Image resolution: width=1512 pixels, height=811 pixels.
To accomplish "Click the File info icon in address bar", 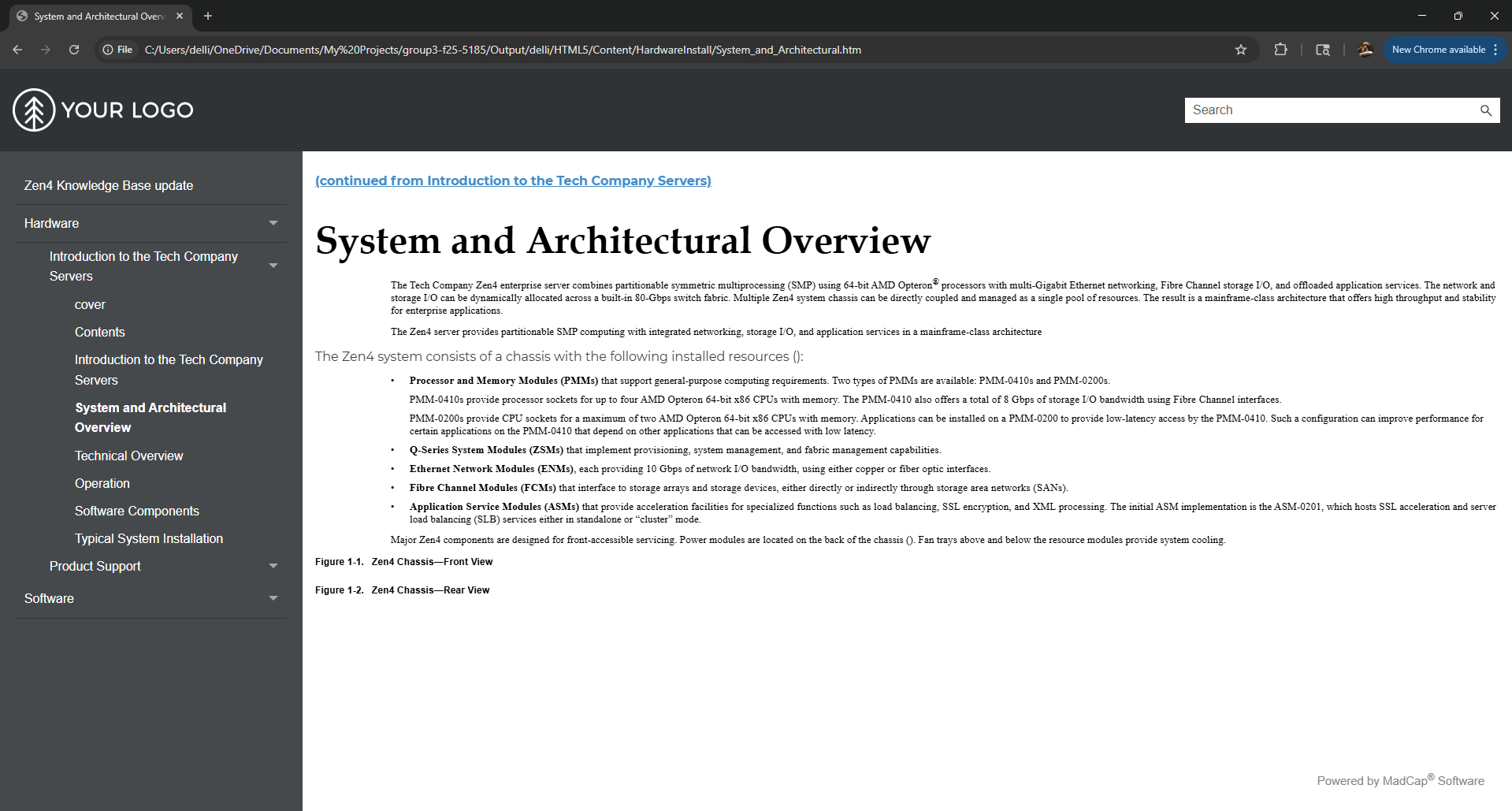I will pyautogui.click(x=117, y=50).
